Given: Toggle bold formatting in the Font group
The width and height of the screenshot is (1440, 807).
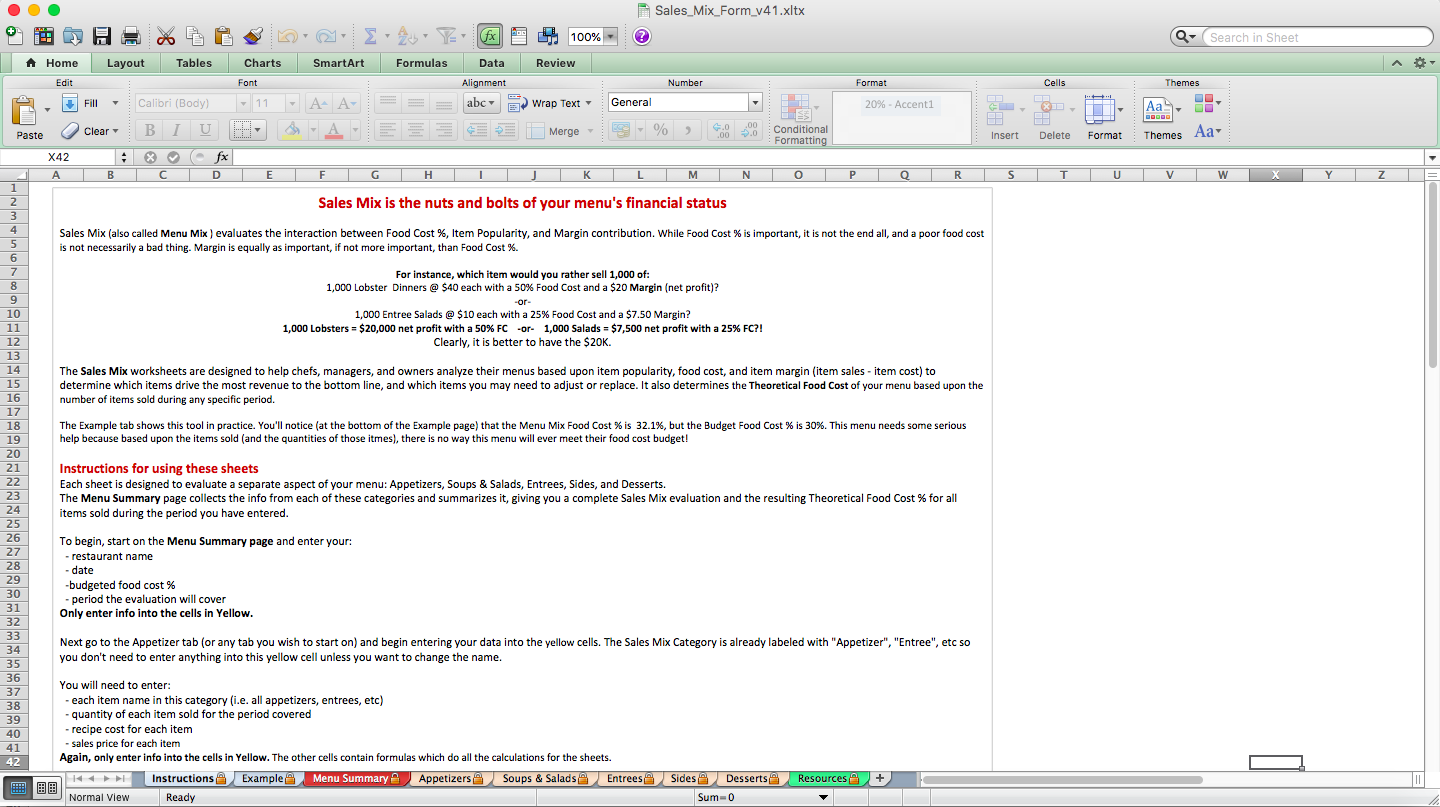Looking at the screenshot, I should pyautogui.click(x=149, y=130).
